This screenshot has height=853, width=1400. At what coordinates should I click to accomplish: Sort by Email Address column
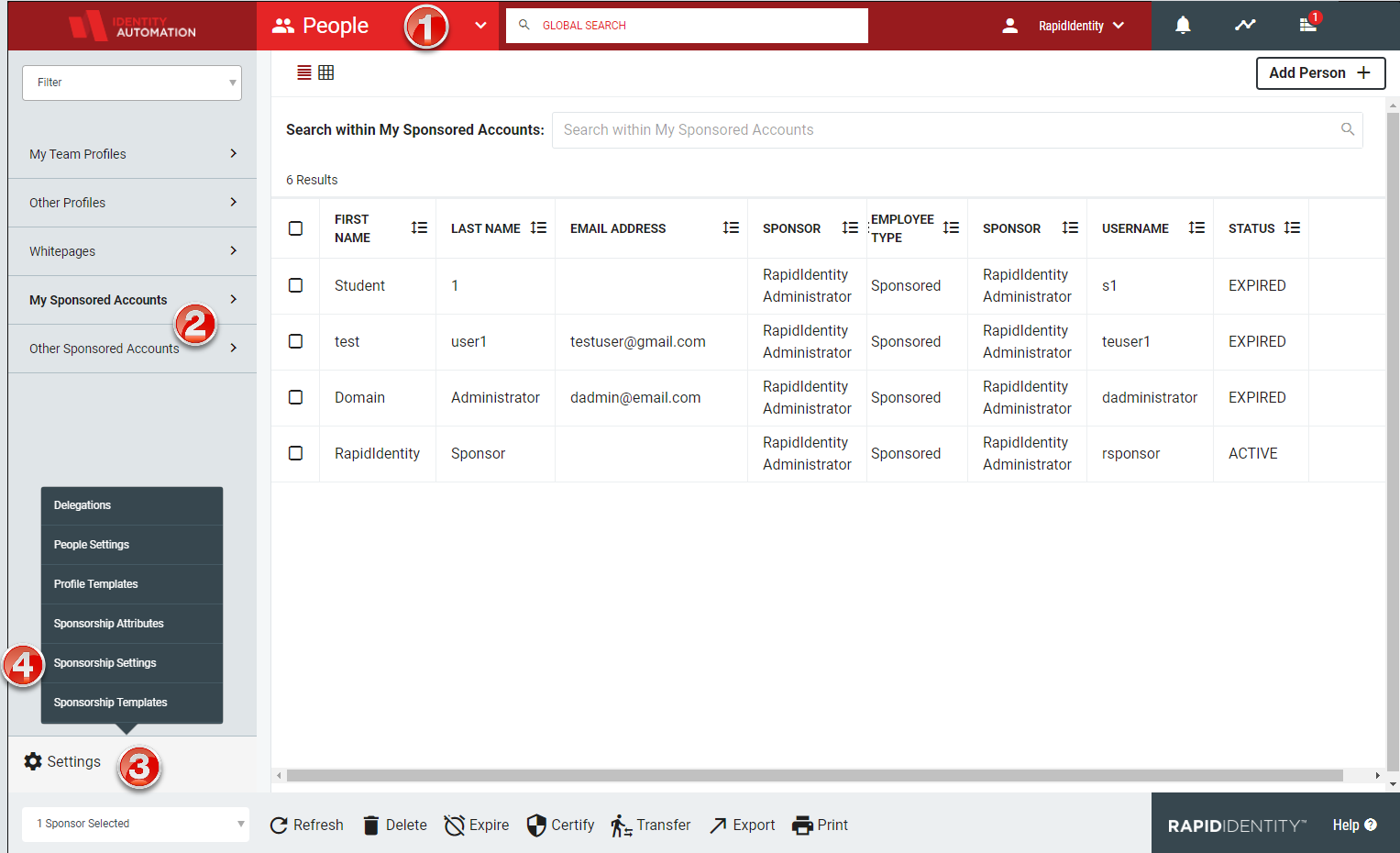click(731, 227)
